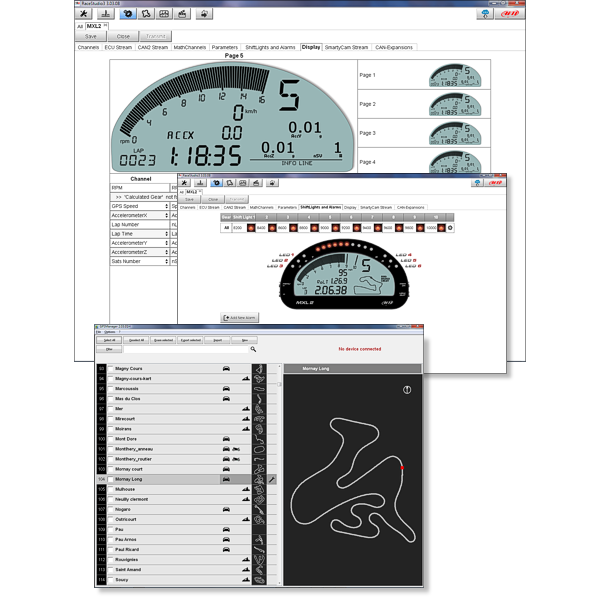This screenshot has height=600, width=600.
Task: Click the Pau track layout icon
Action: click(x=258, y=529)
